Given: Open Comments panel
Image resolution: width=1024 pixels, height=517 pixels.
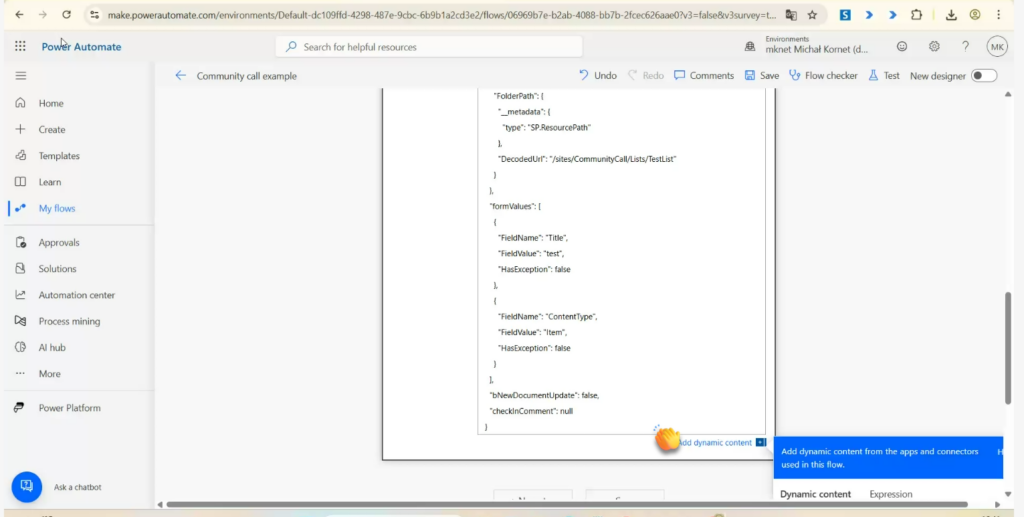Looking at the screenshot, I should point(704,76).
